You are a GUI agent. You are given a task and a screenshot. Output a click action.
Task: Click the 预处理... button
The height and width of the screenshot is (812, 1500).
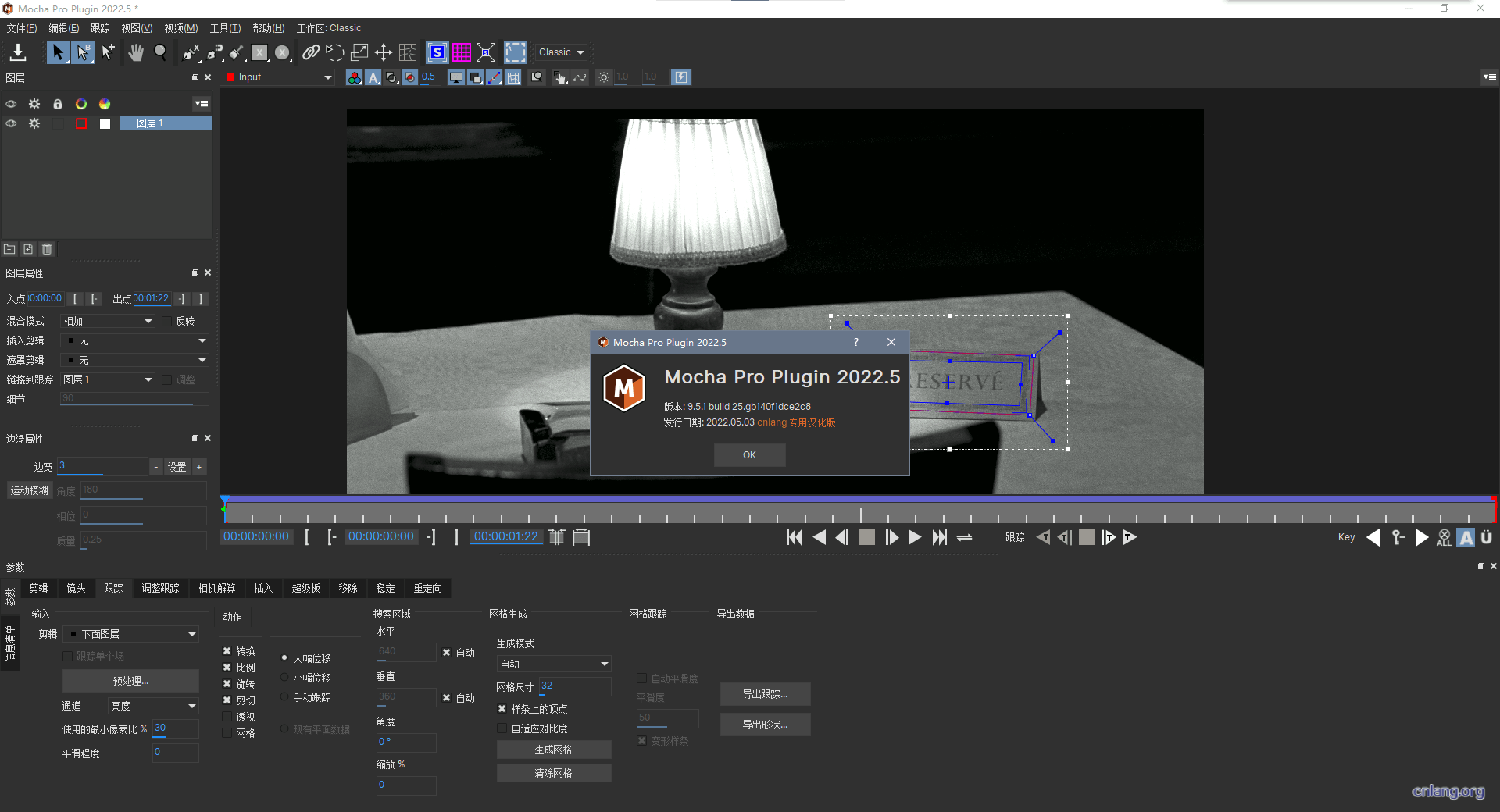130,681
